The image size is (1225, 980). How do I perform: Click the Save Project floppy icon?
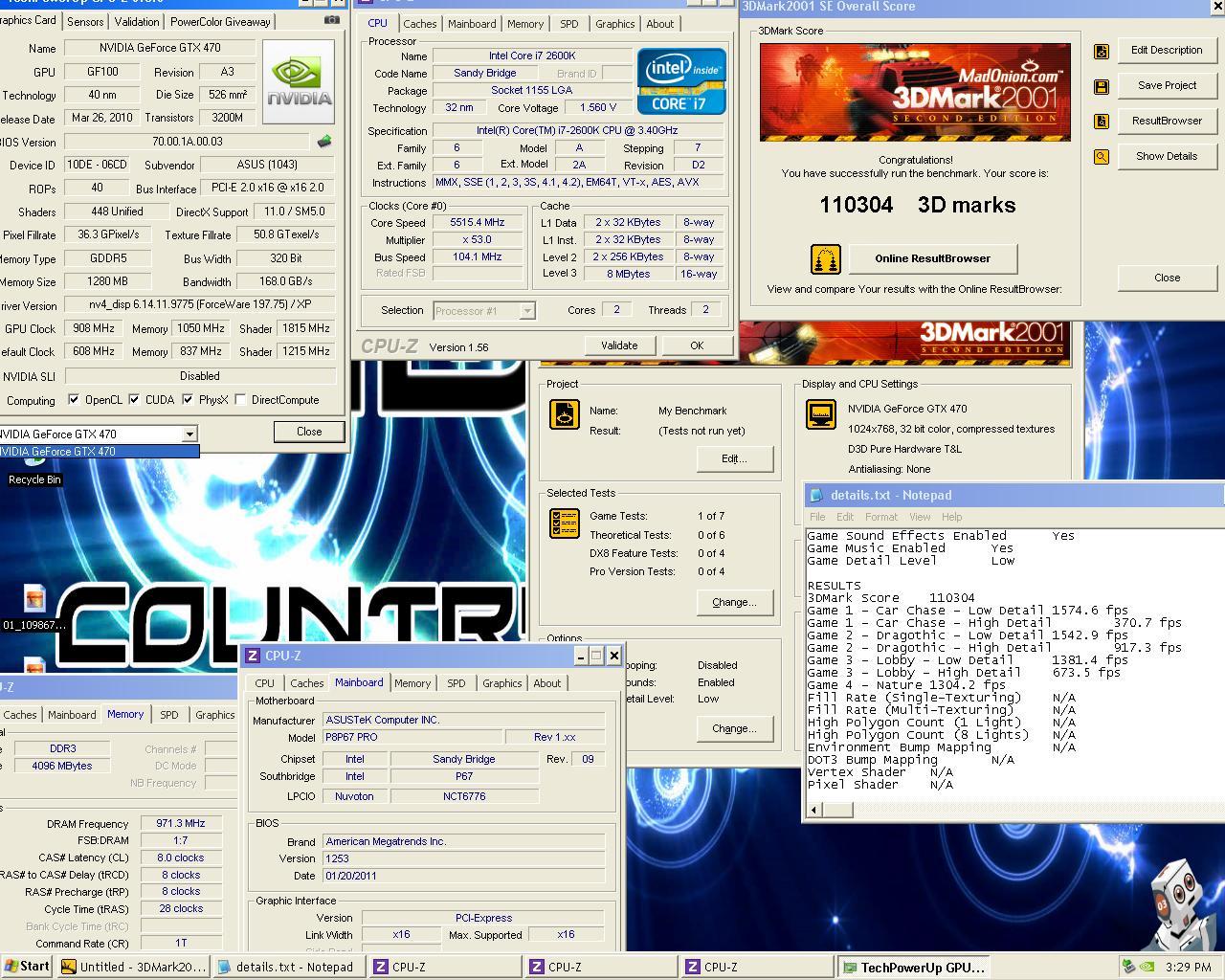[1102, 86]
